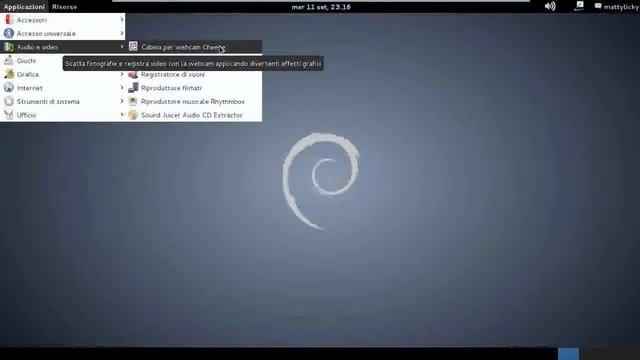Expand the Accessori submenu arrow
Viewport: 640px width, 360px height.
[x=122, y=20]
